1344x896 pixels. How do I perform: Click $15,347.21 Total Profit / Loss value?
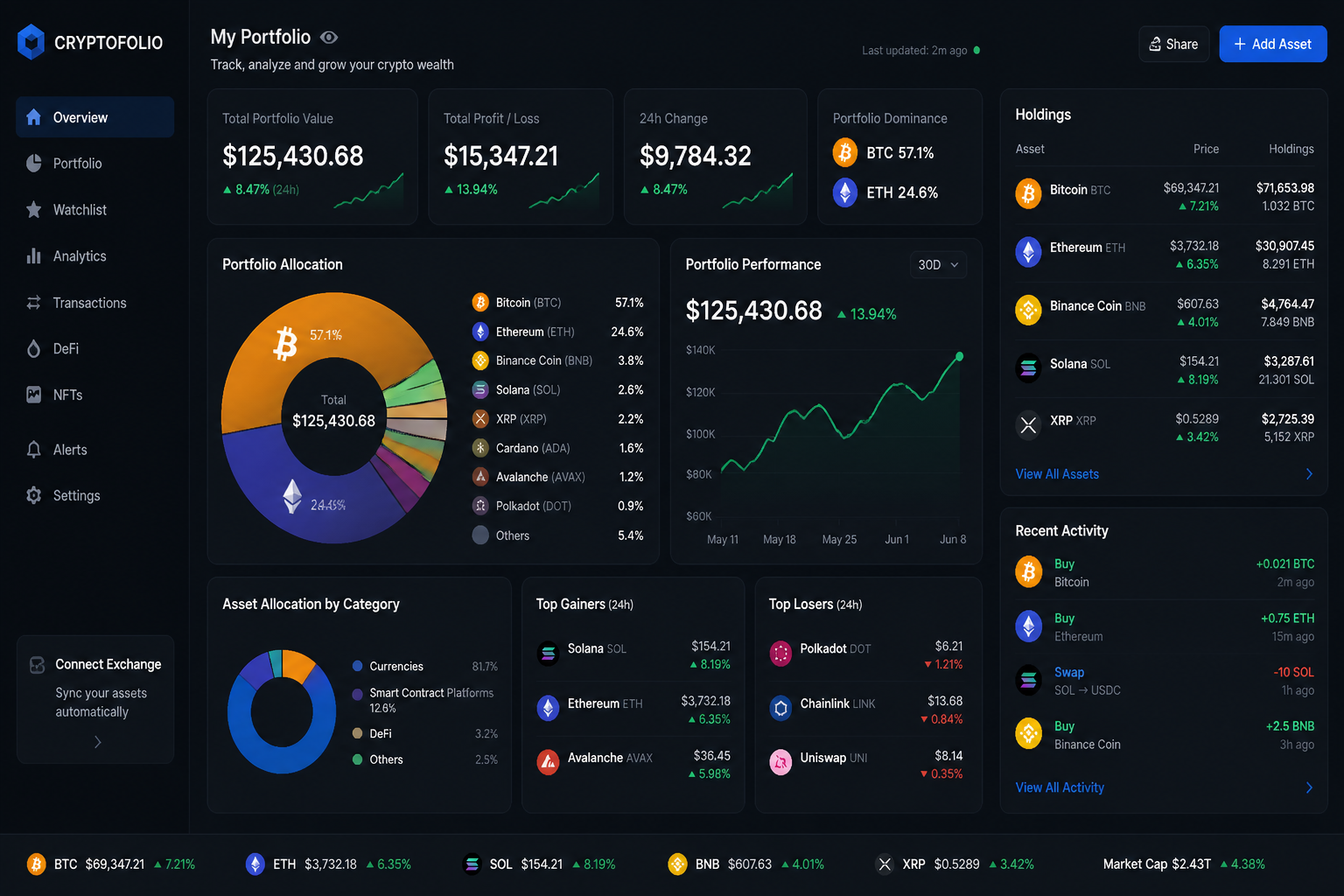click(x=500, y=157)
